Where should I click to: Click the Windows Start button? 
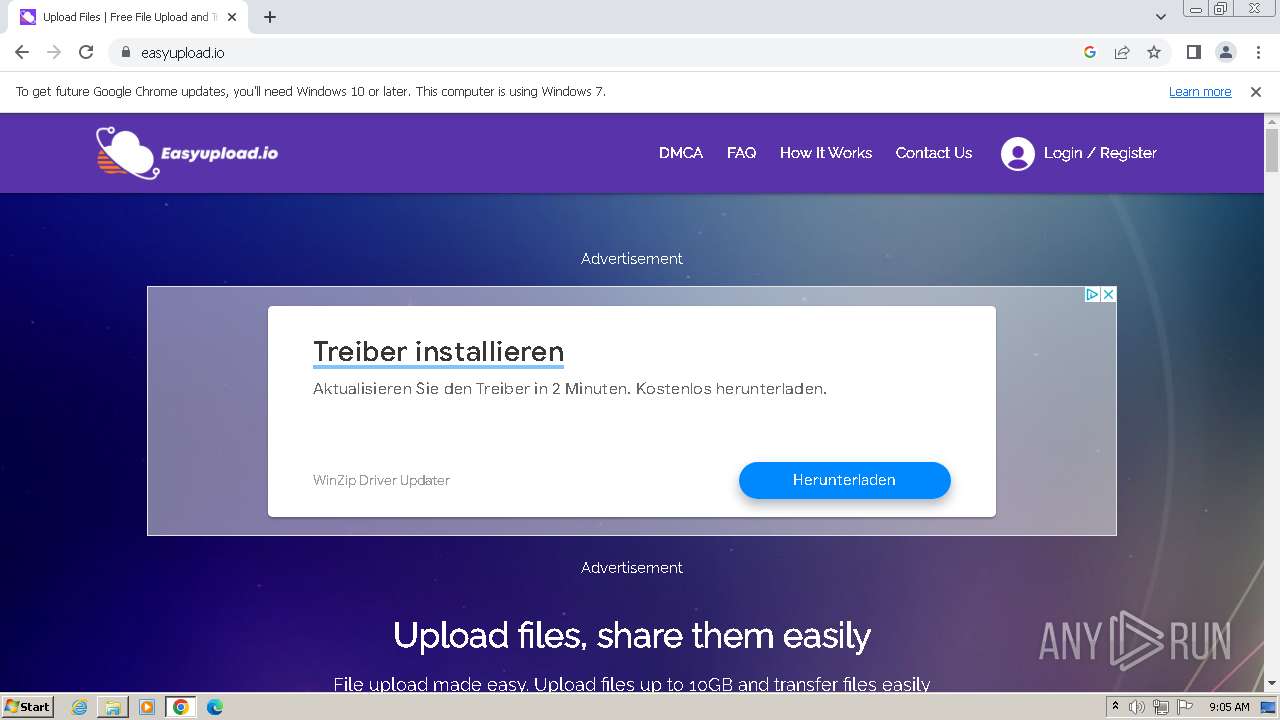28,707
